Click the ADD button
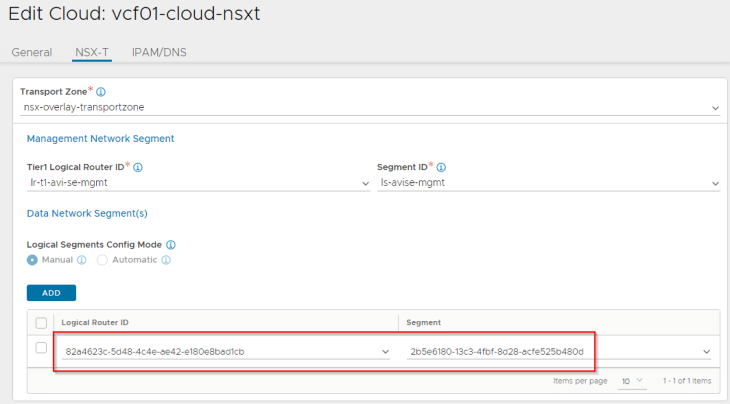 pos(51,293)
